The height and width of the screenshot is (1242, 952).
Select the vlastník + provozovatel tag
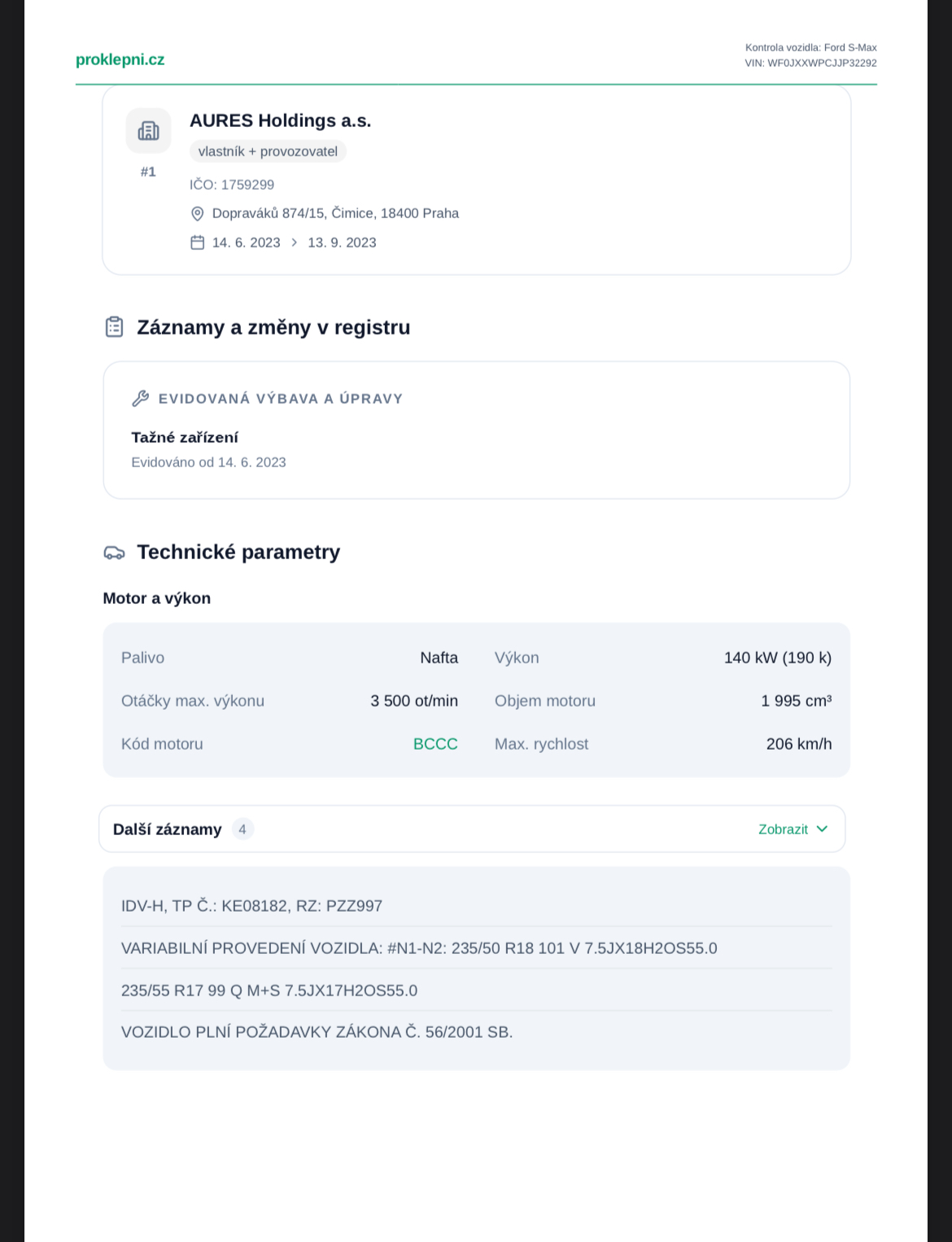[268, 151]
